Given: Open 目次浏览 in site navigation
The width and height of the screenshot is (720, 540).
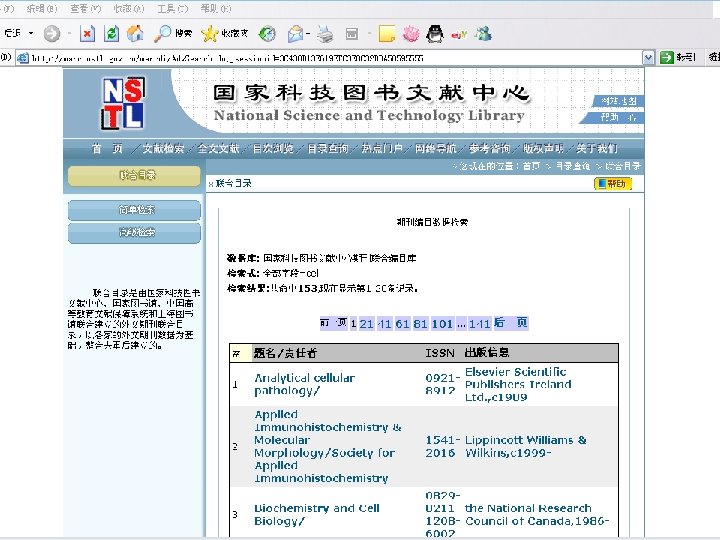Looking at the screenshot, I should point(273,148).
